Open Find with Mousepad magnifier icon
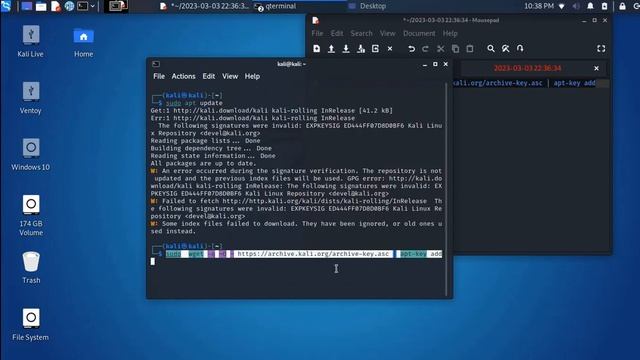 491,49
